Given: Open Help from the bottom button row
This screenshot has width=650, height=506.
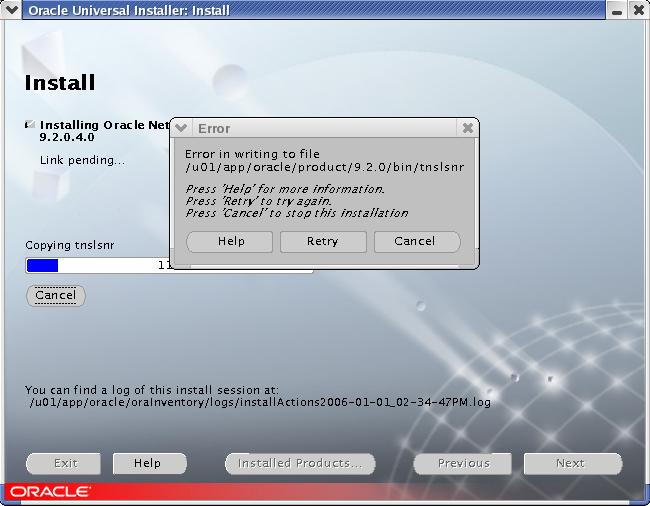Looking at the screenshot, I should click(147, 463).
